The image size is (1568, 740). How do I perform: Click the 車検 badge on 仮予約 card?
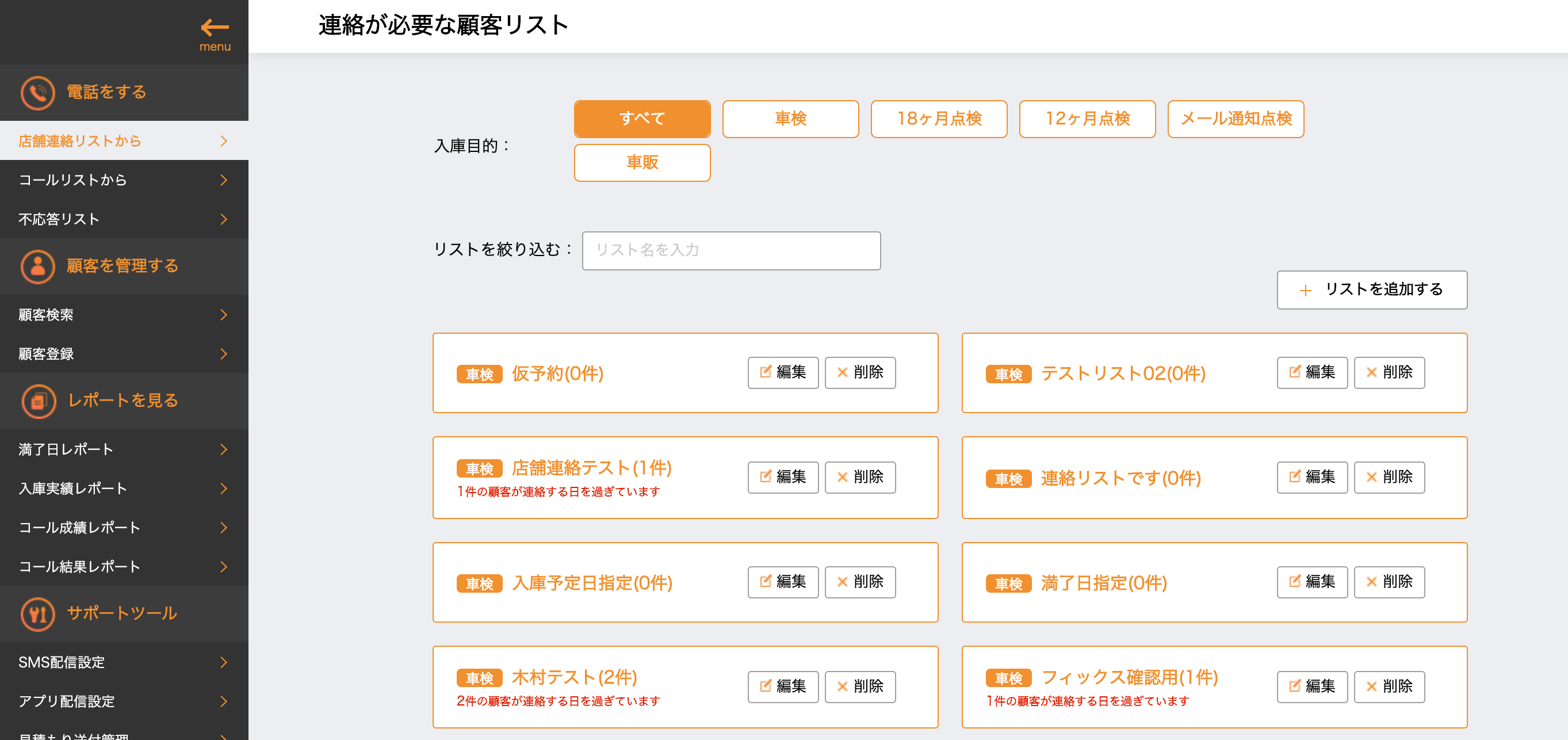pos(479,374)
